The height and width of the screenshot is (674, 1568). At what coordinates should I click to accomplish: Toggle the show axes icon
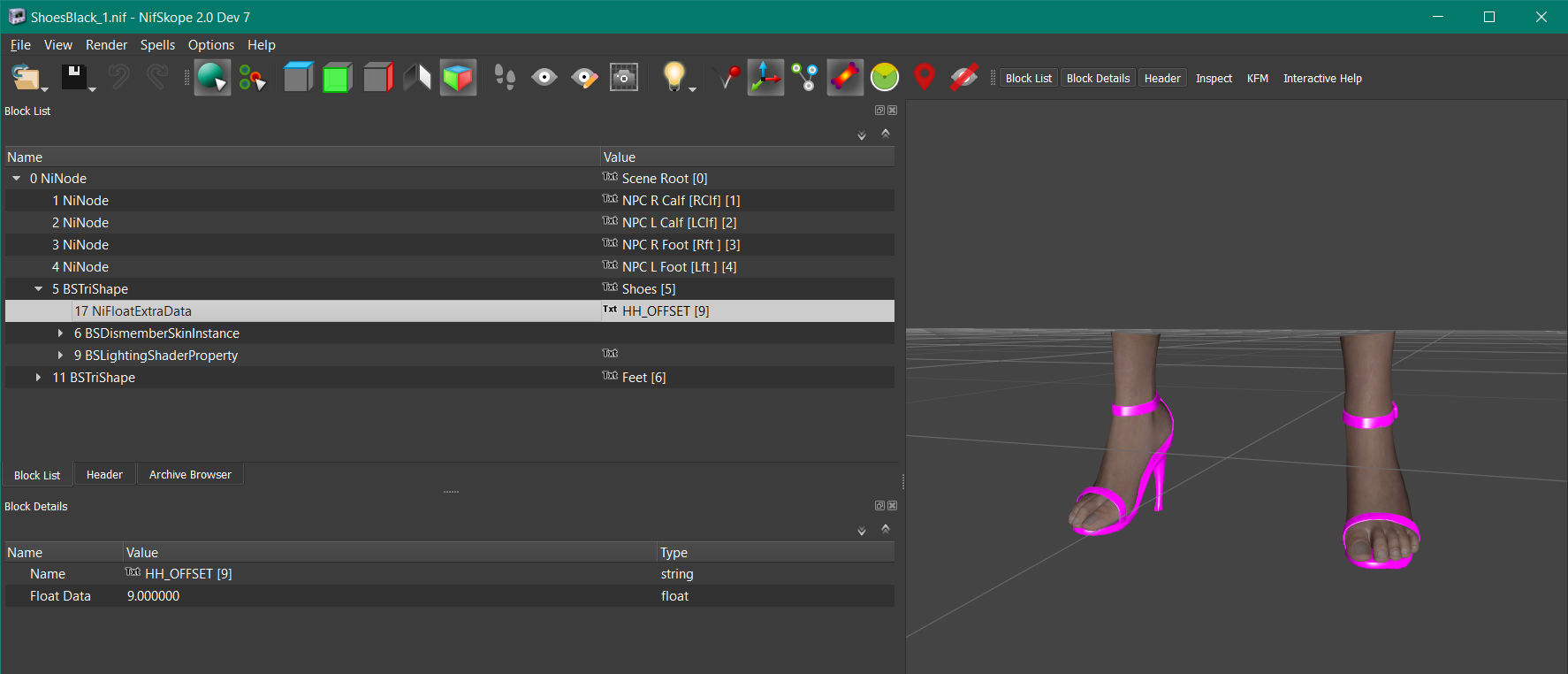(x=765, y=78)
